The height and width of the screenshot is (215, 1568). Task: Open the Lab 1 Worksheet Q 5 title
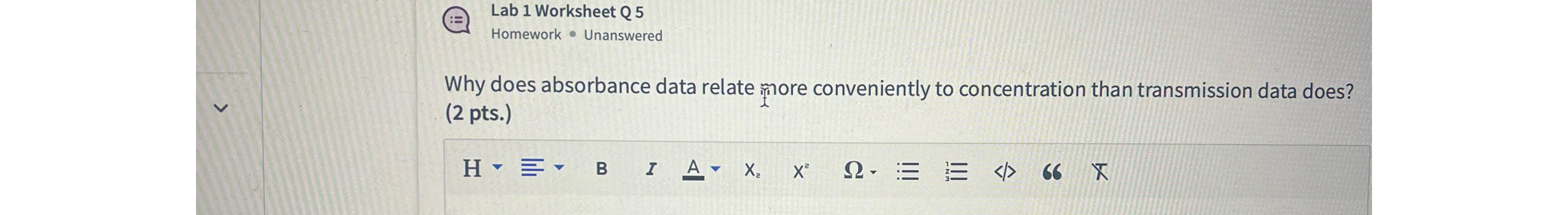[567, 12]
